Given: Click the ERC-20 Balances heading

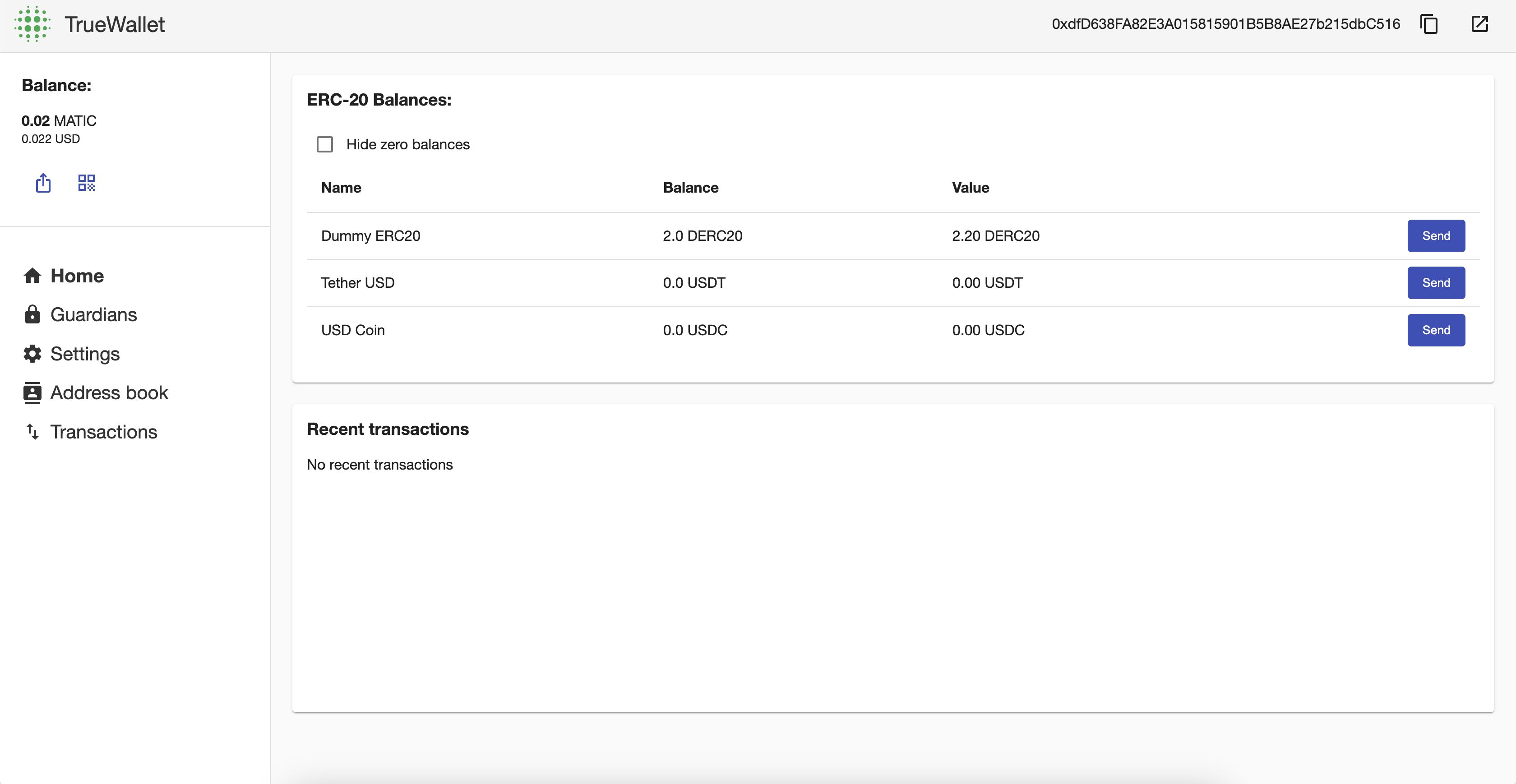Looking at the screenshot, I should pyautogui.click(x=379, y=100).
